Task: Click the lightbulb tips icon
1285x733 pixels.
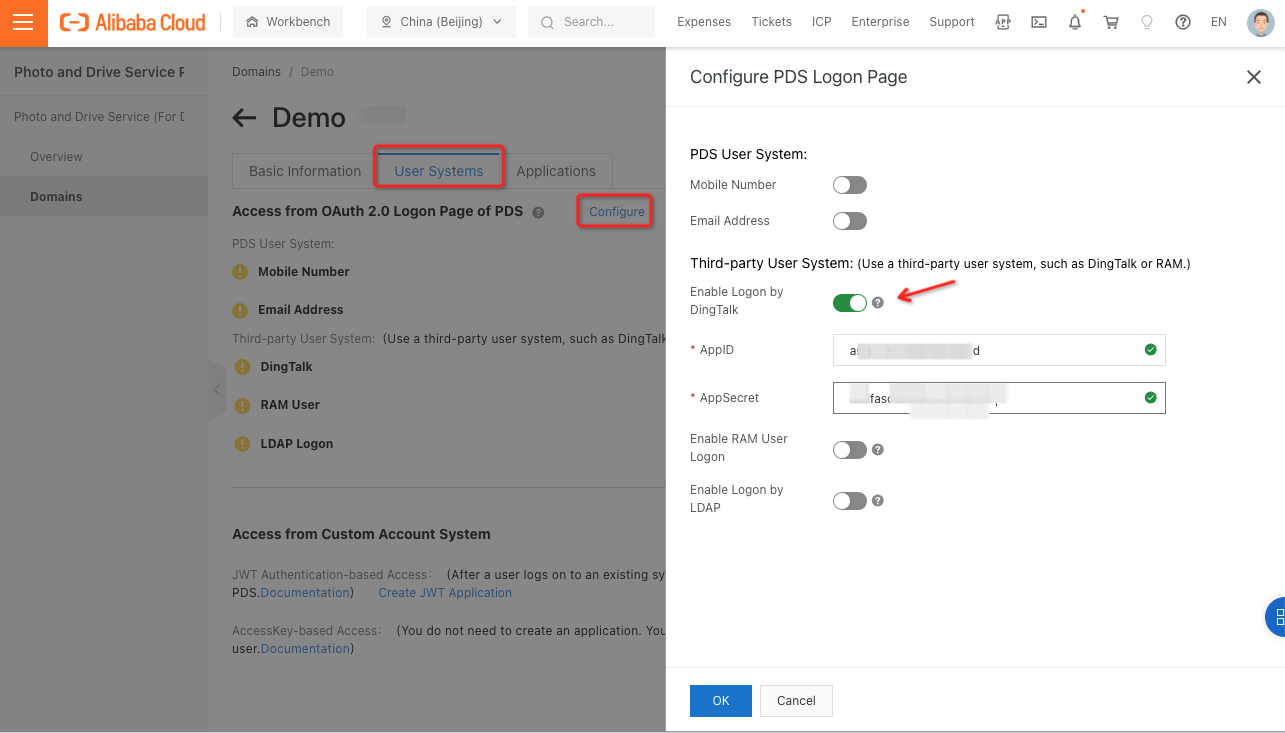Action: tap(1147, 22)
